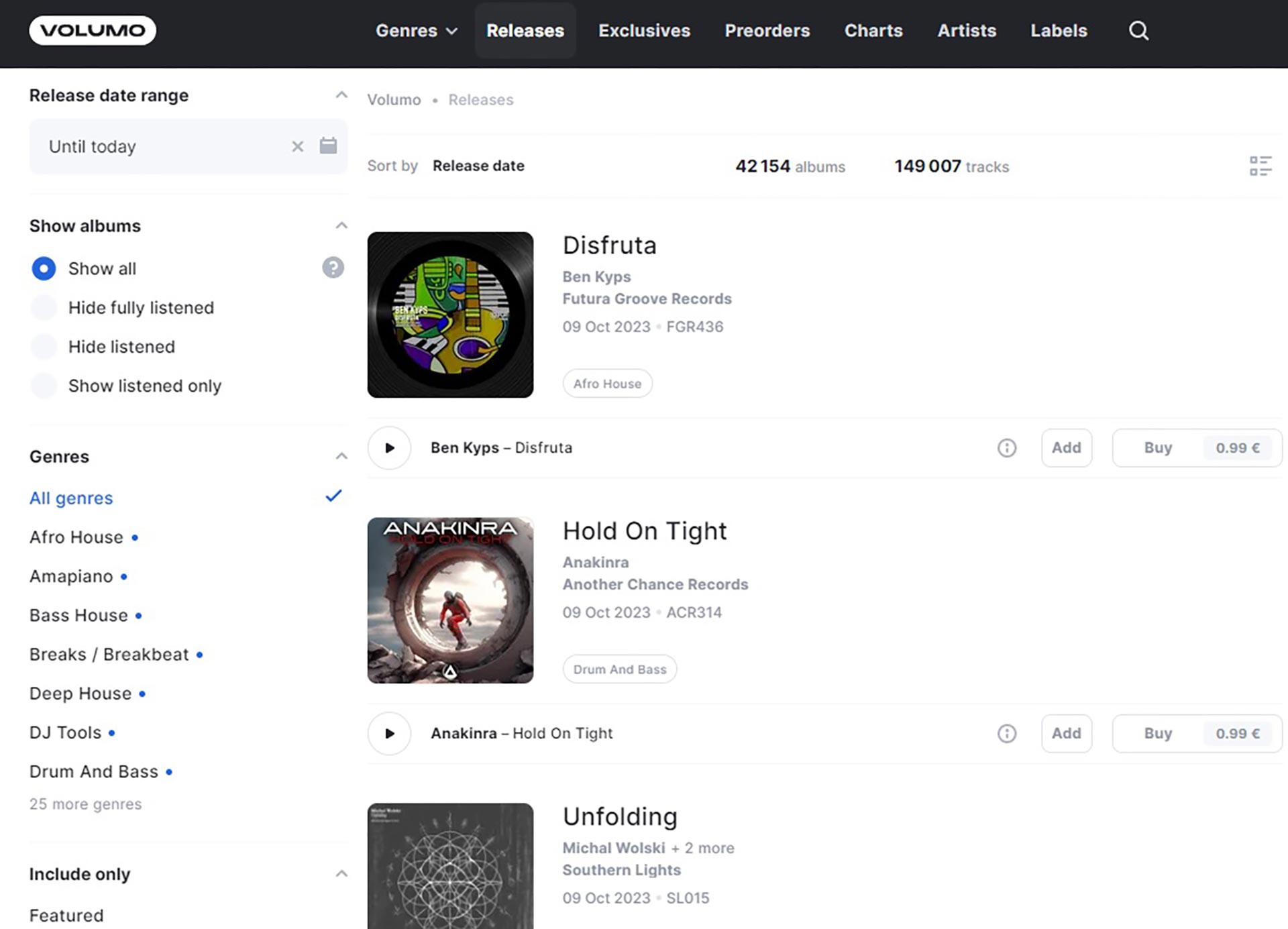Clear the Until today date filter
Image resolution: width=1288 pixels, height=929 pixels.
297,146
